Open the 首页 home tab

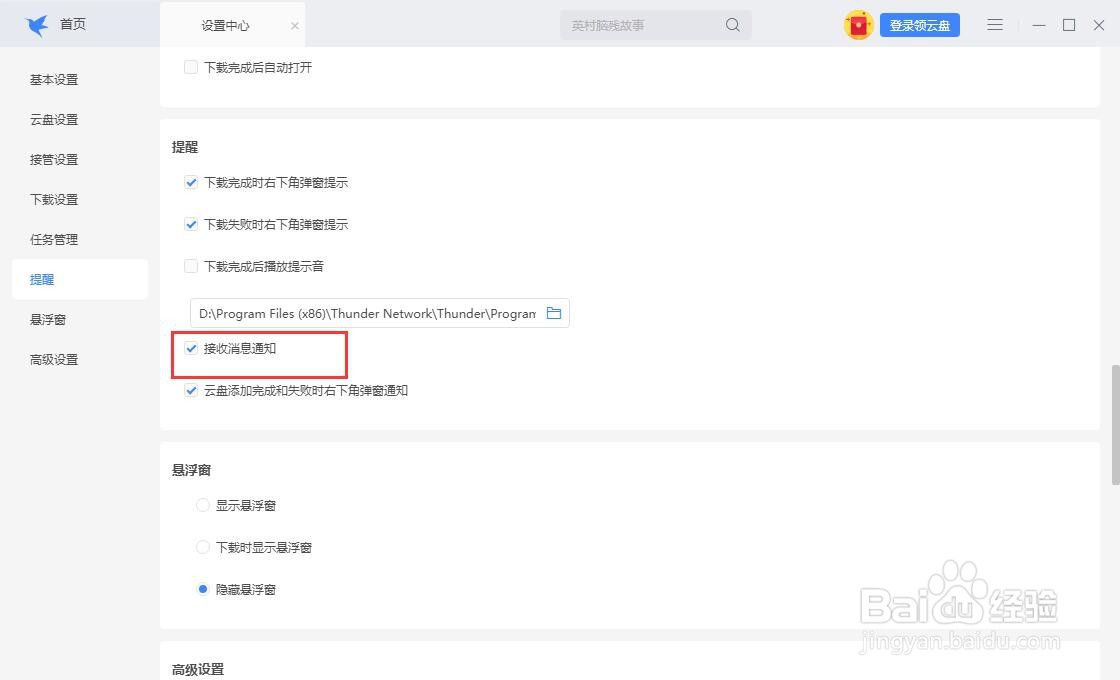(73, 24)
